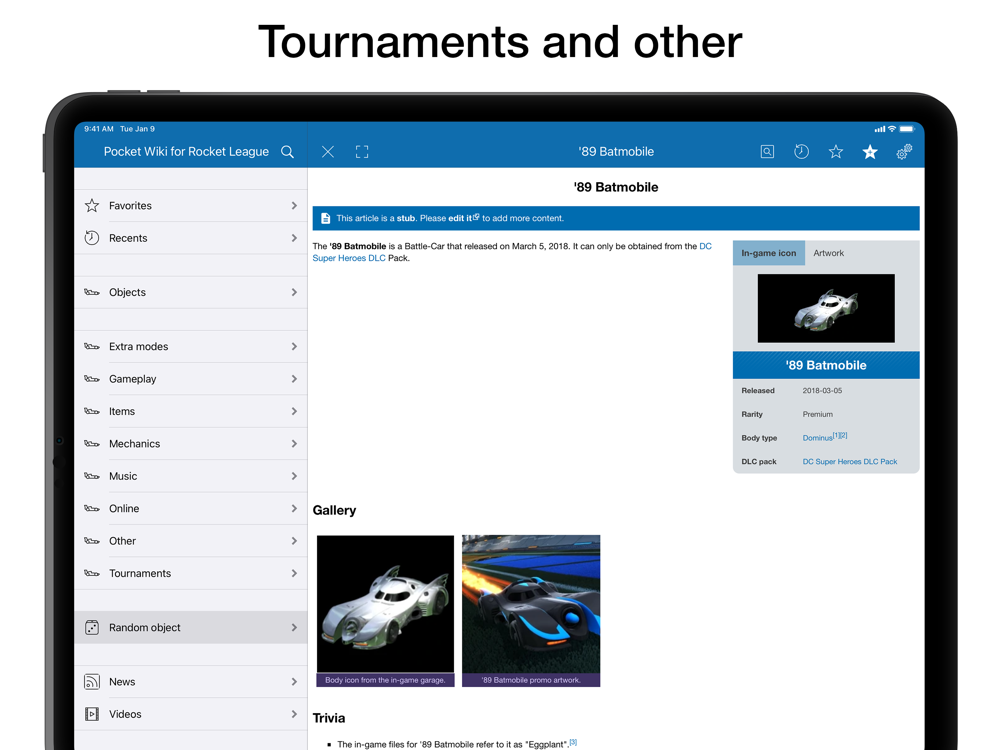Screen dimensions: 1000x750
Task: Expand Mechanics row chevron
Action: click(x=294, y=444)
